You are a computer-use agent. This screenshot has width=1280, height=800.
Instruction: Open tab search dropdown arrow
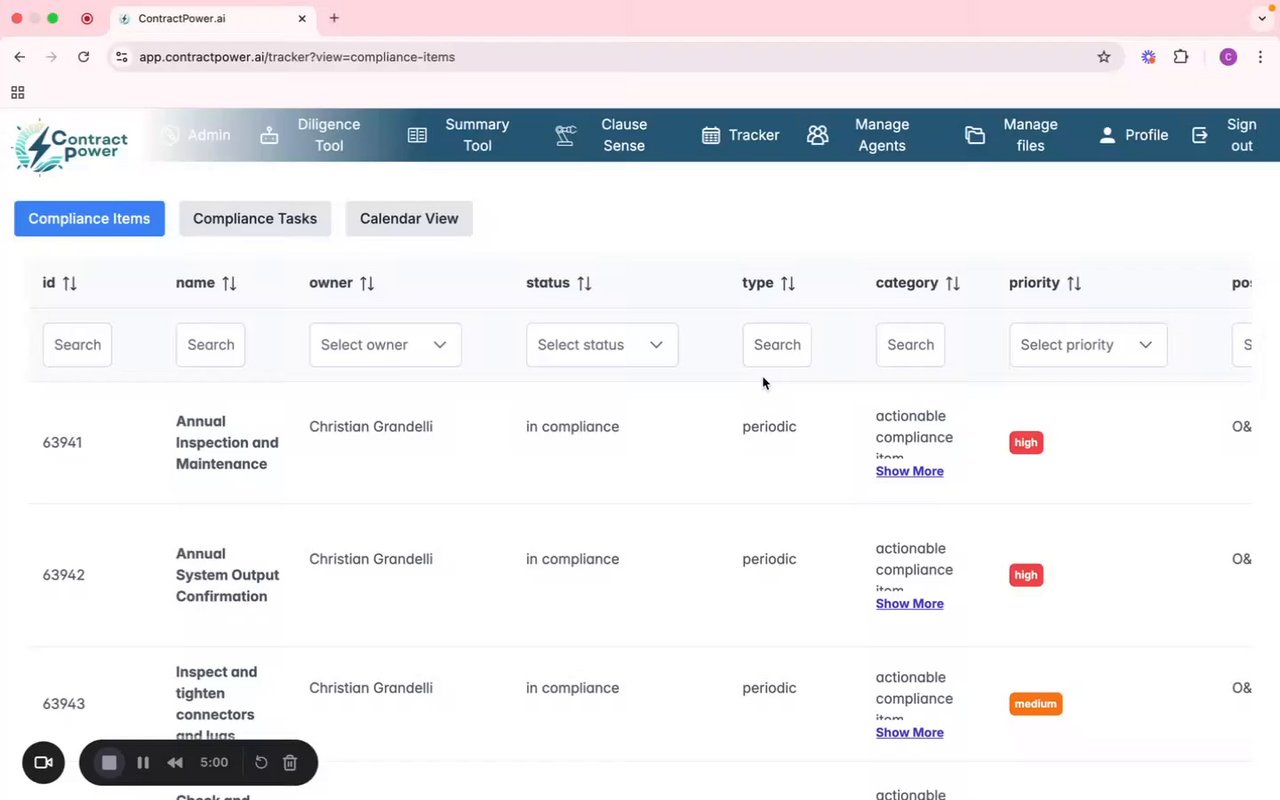(1262, 18)
